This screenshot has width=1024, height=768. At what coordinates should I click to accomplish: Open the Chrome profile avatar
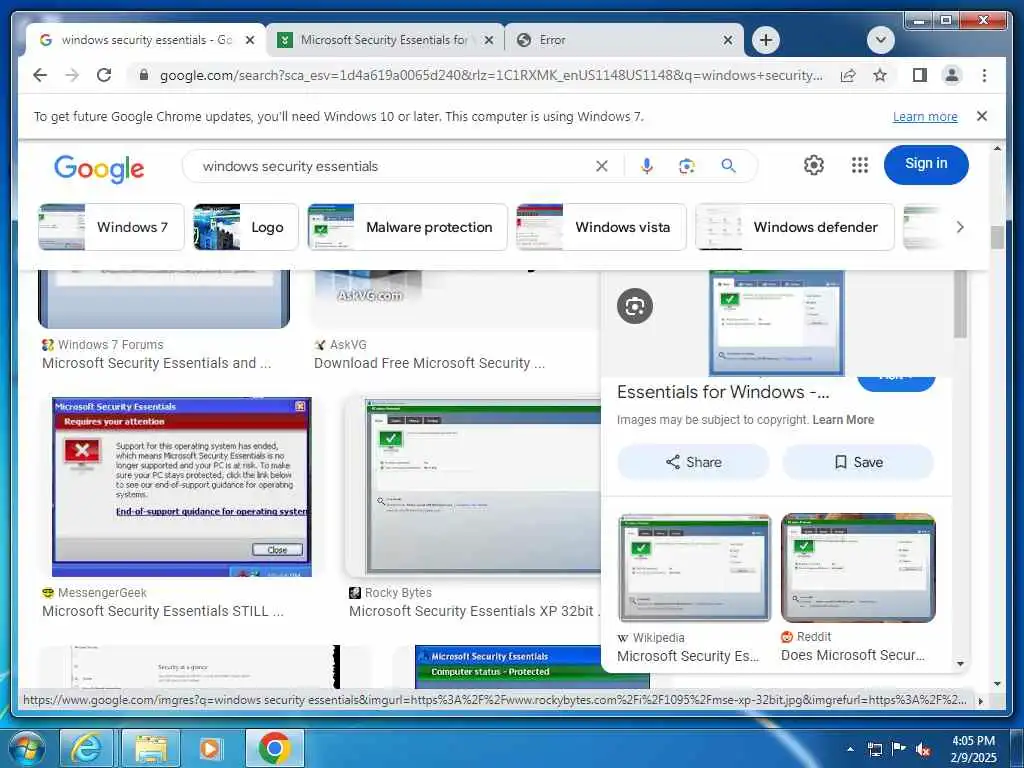pos(952,75)
